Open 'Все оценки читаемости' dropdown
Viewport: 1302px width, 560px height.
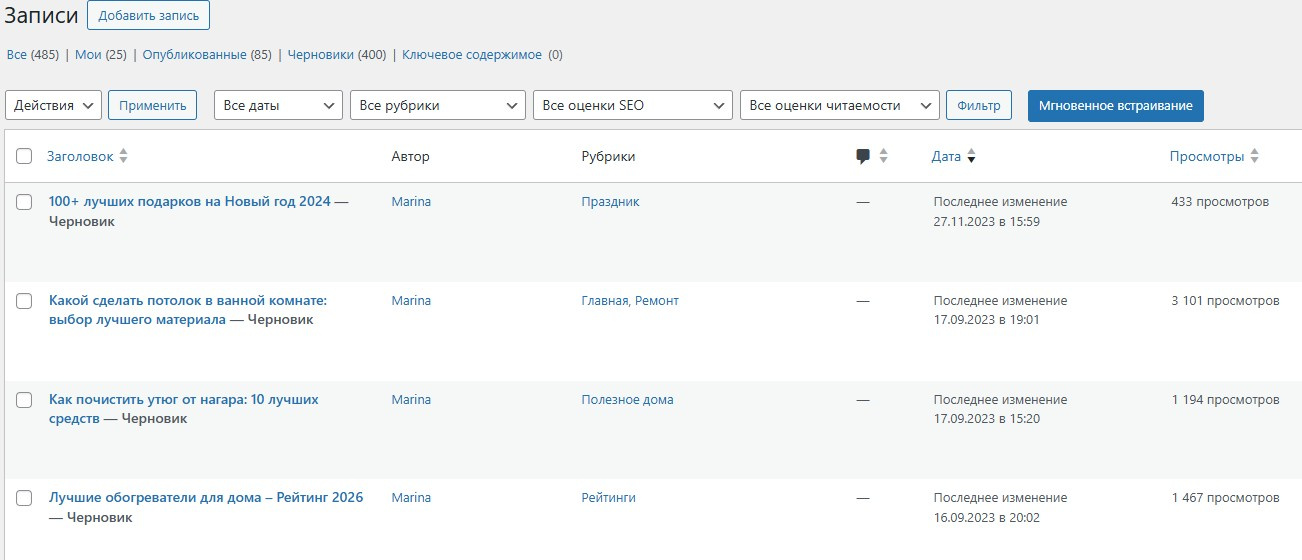click(x=839, y=105)
